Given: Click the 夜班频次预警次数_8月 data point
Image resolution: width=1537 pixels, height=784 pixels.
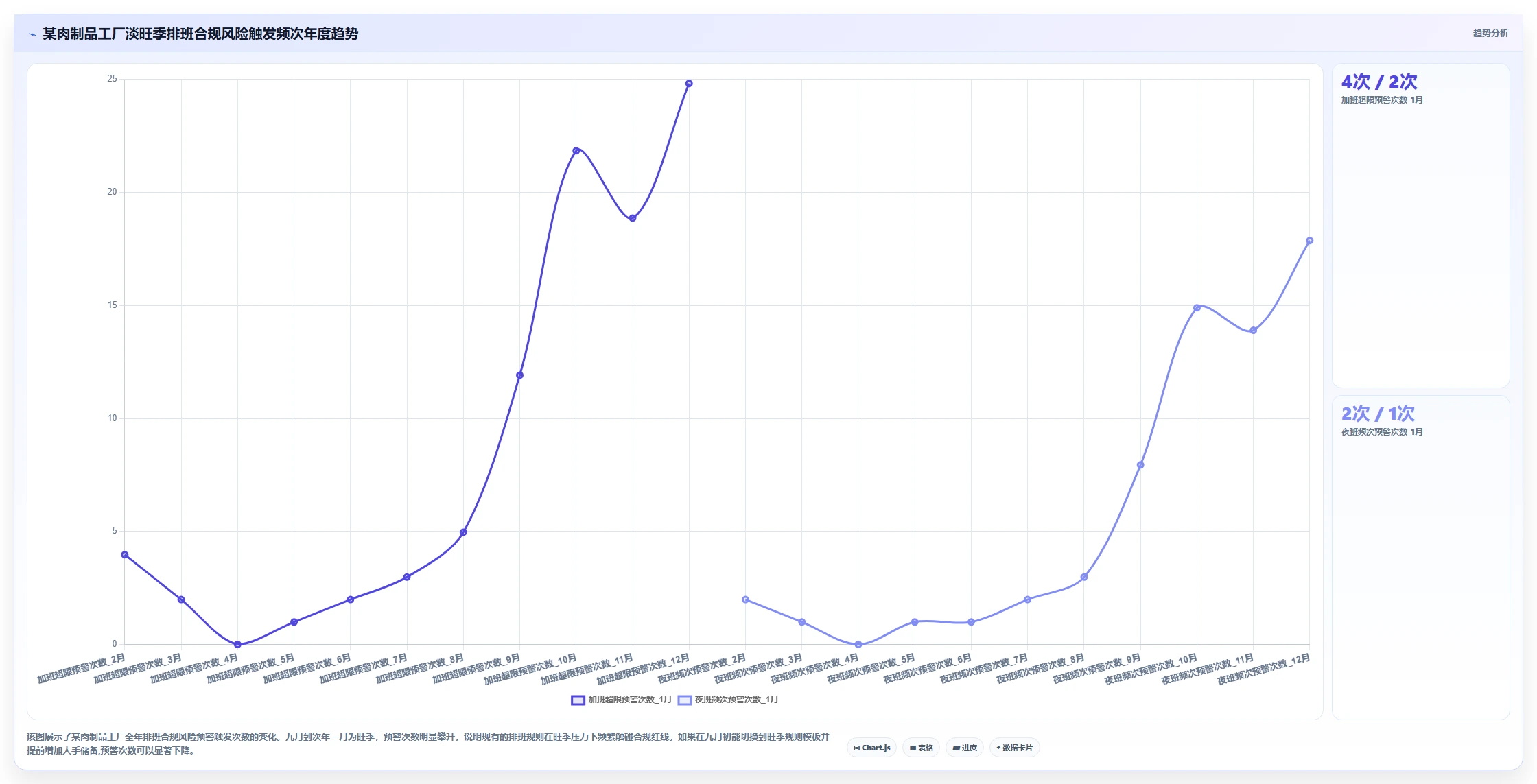Looking at the screenshot, I should [1084, 577].
